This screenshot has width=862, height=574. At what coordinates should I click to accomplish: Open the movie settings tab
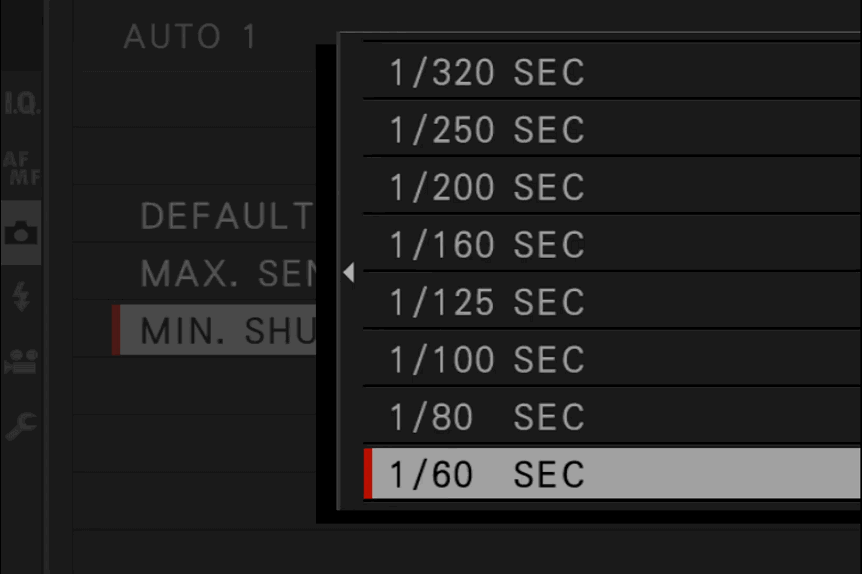(21, 361)
